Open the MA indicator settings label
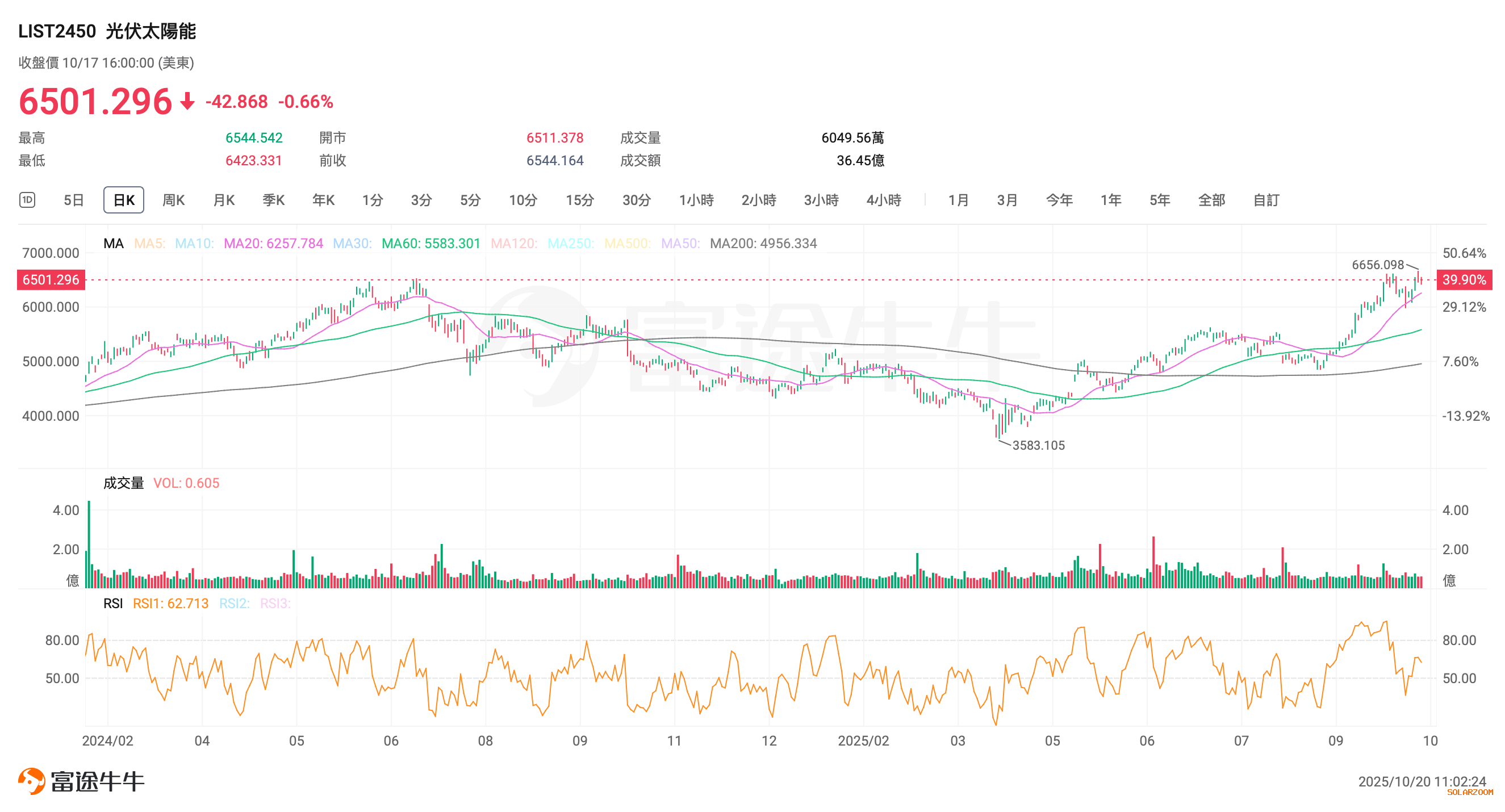Screen dimensions: 1505x812 [114, 244]
